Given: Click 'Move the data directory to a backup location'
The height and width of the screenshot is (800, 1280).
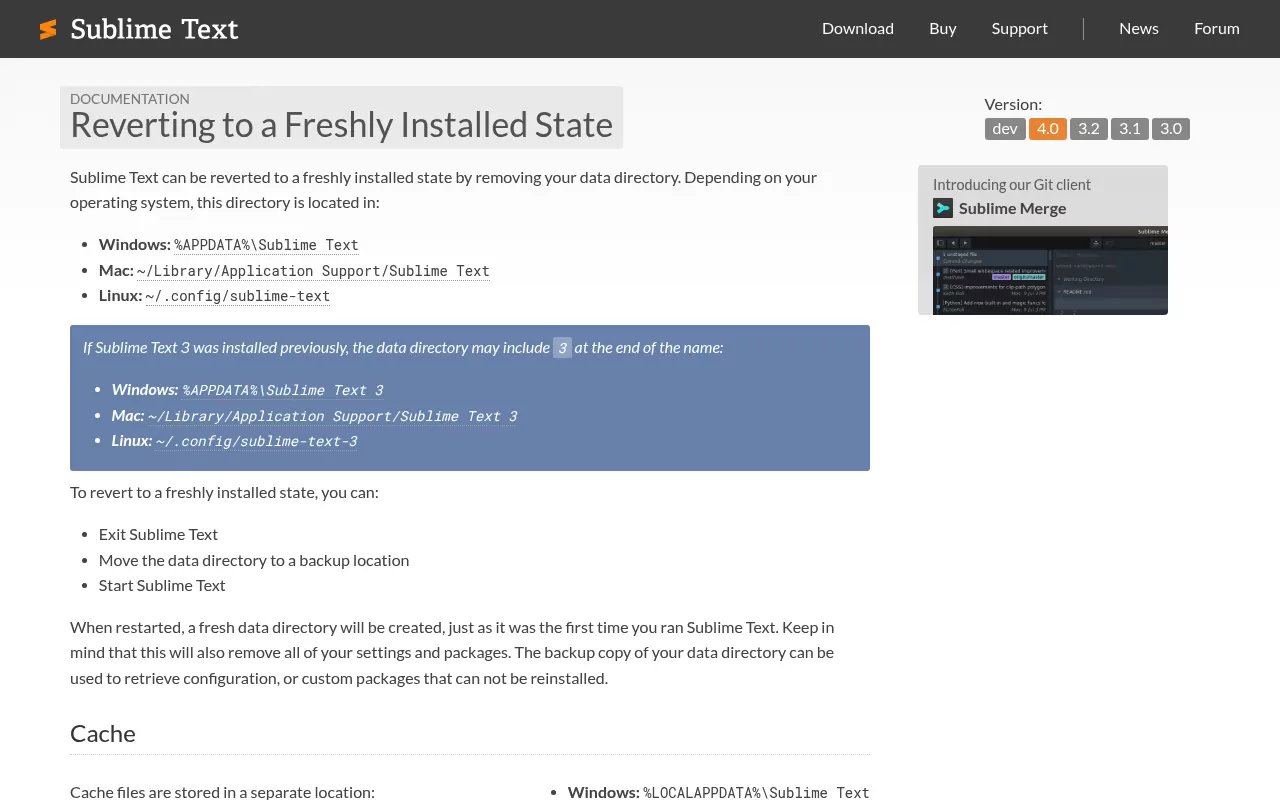Looking at the screenshot, I should point(254,560).
